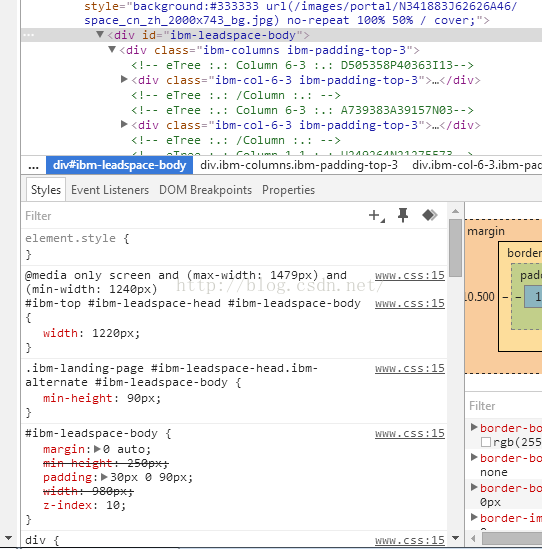Open www.css:15 link beside .ibm-landing-page rule
This screenshot has width=542, height=549.
pyautogui.click(x=410, y=368)
